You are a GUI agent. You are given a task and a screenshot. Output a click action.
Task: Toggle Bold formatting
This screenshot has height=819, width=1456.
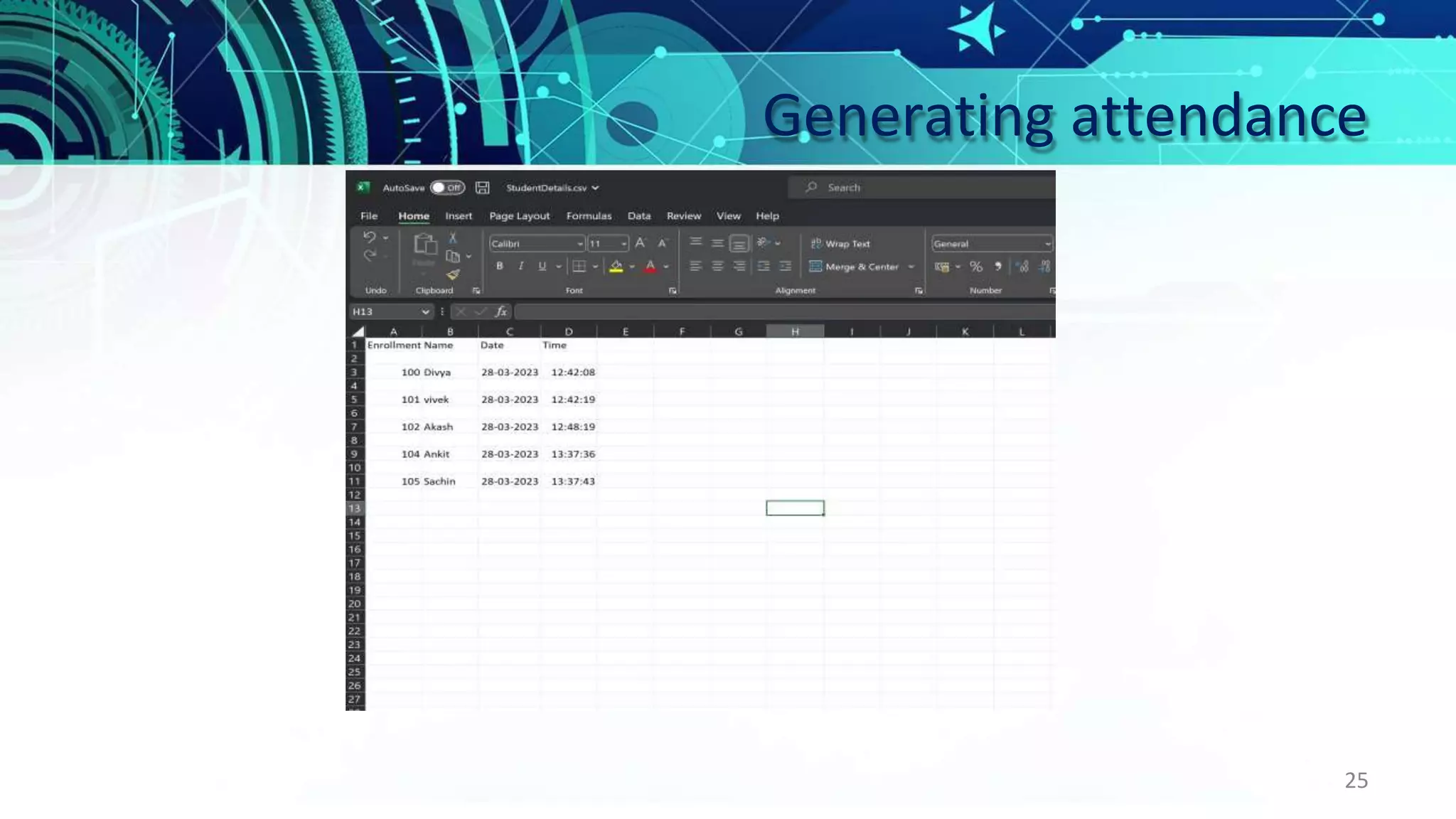(x=500, y=266)
